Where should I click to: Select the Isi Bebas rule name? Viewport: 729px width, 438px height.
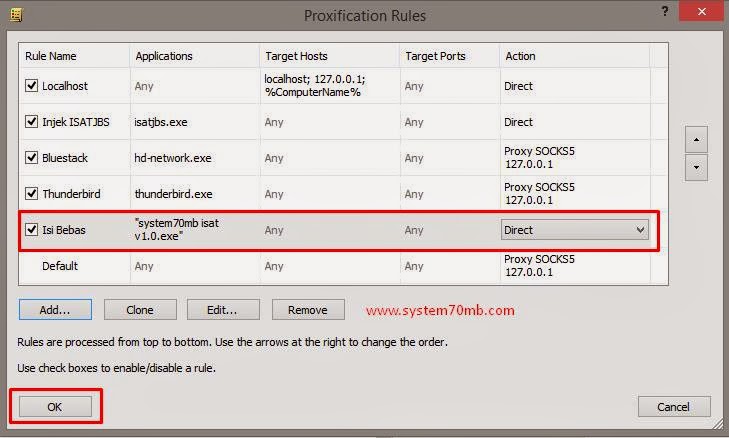coord(64,230)
